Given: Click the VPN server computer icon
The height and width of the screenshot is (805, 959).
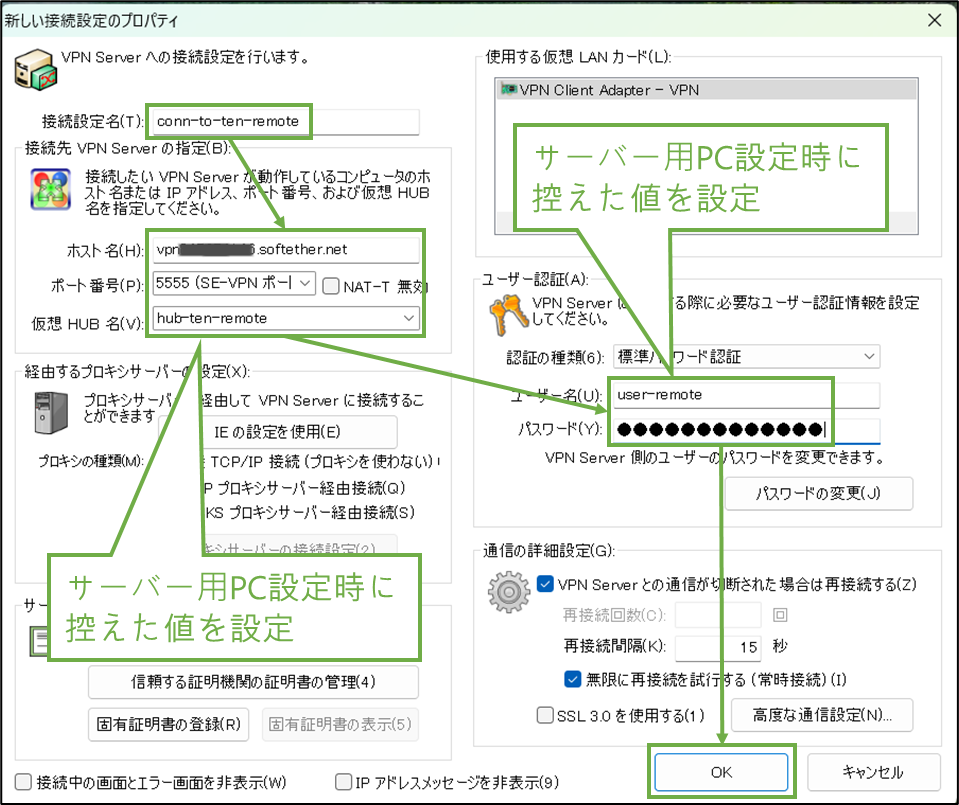Looking at the screenshot, I should pos(35,69).
